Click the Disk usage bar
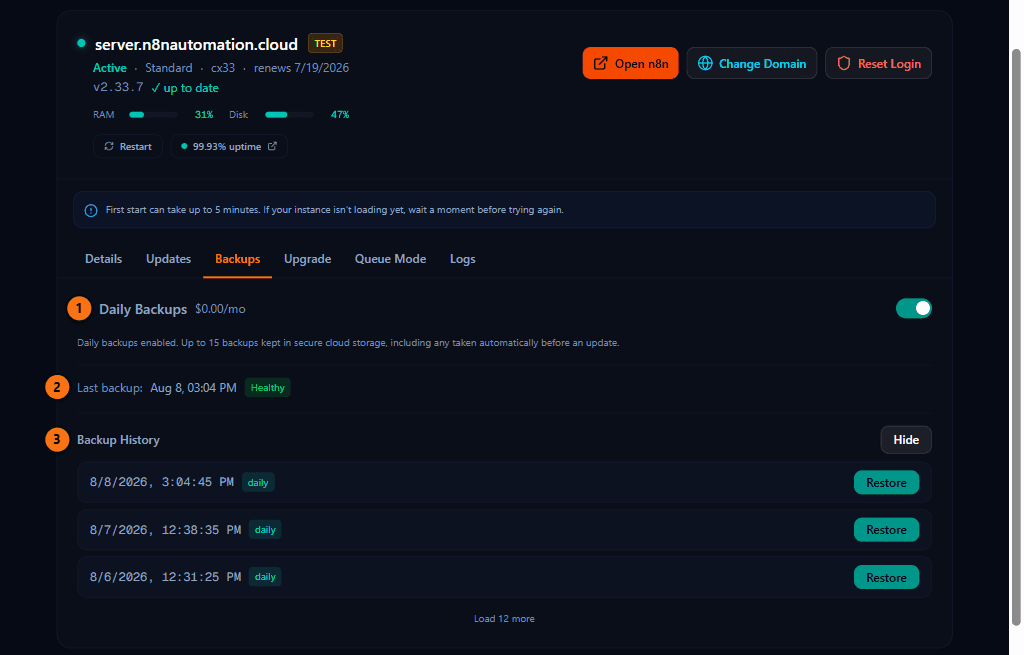The width and height of the screenshot is (1024, 655). tap(289, 115)
